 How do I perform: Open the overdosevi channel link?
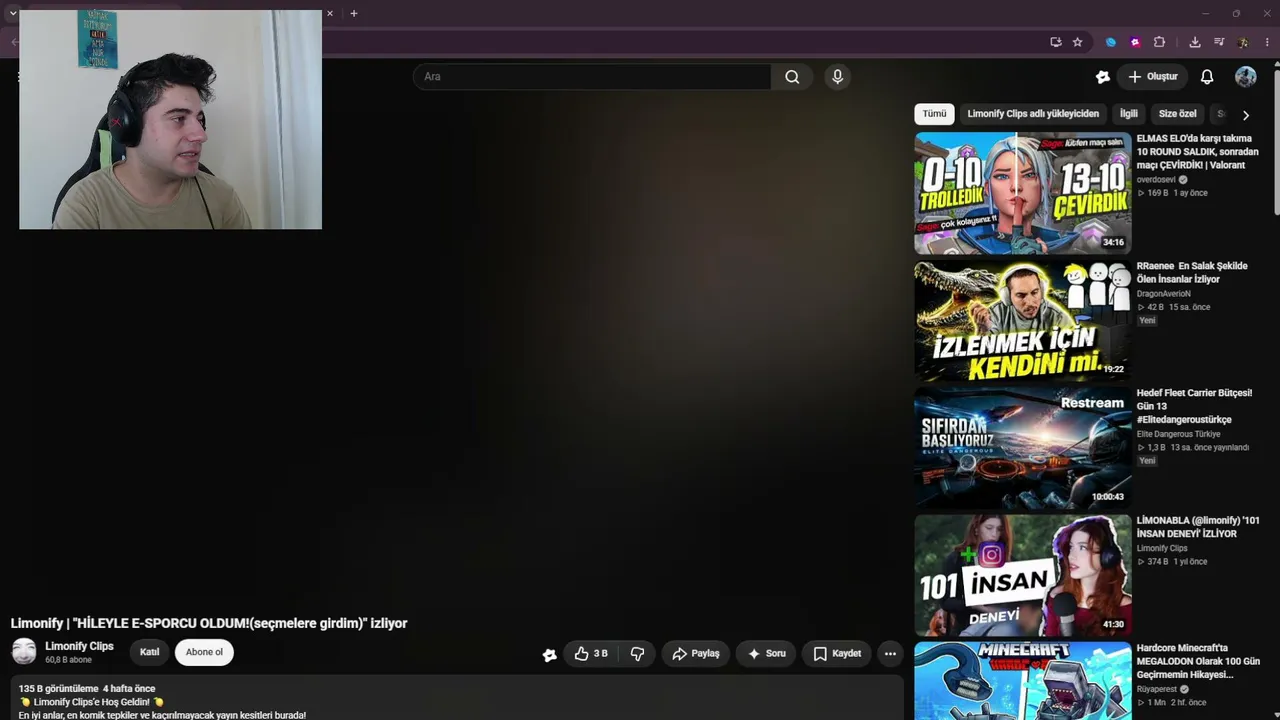click(x=1156, y=180)
